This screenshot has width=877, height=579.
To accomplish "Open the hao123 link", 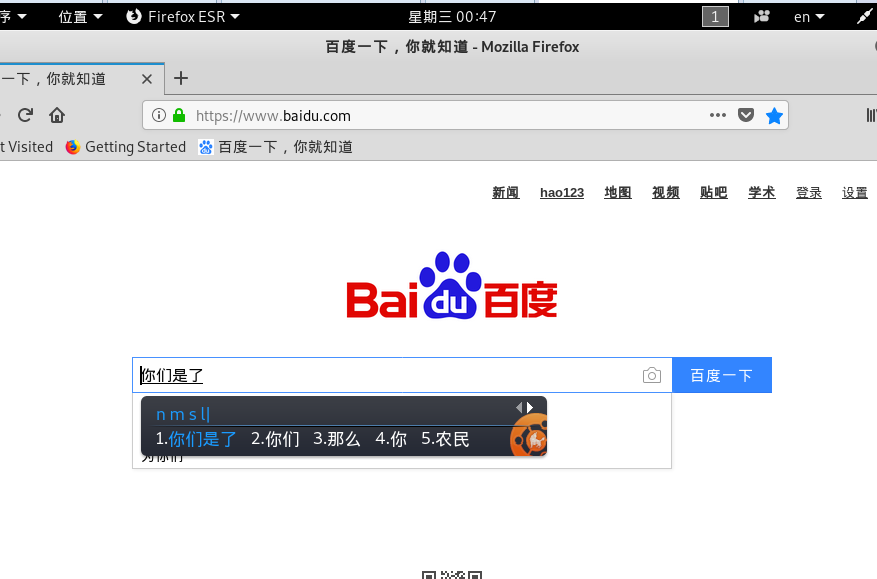I will 562,193.
